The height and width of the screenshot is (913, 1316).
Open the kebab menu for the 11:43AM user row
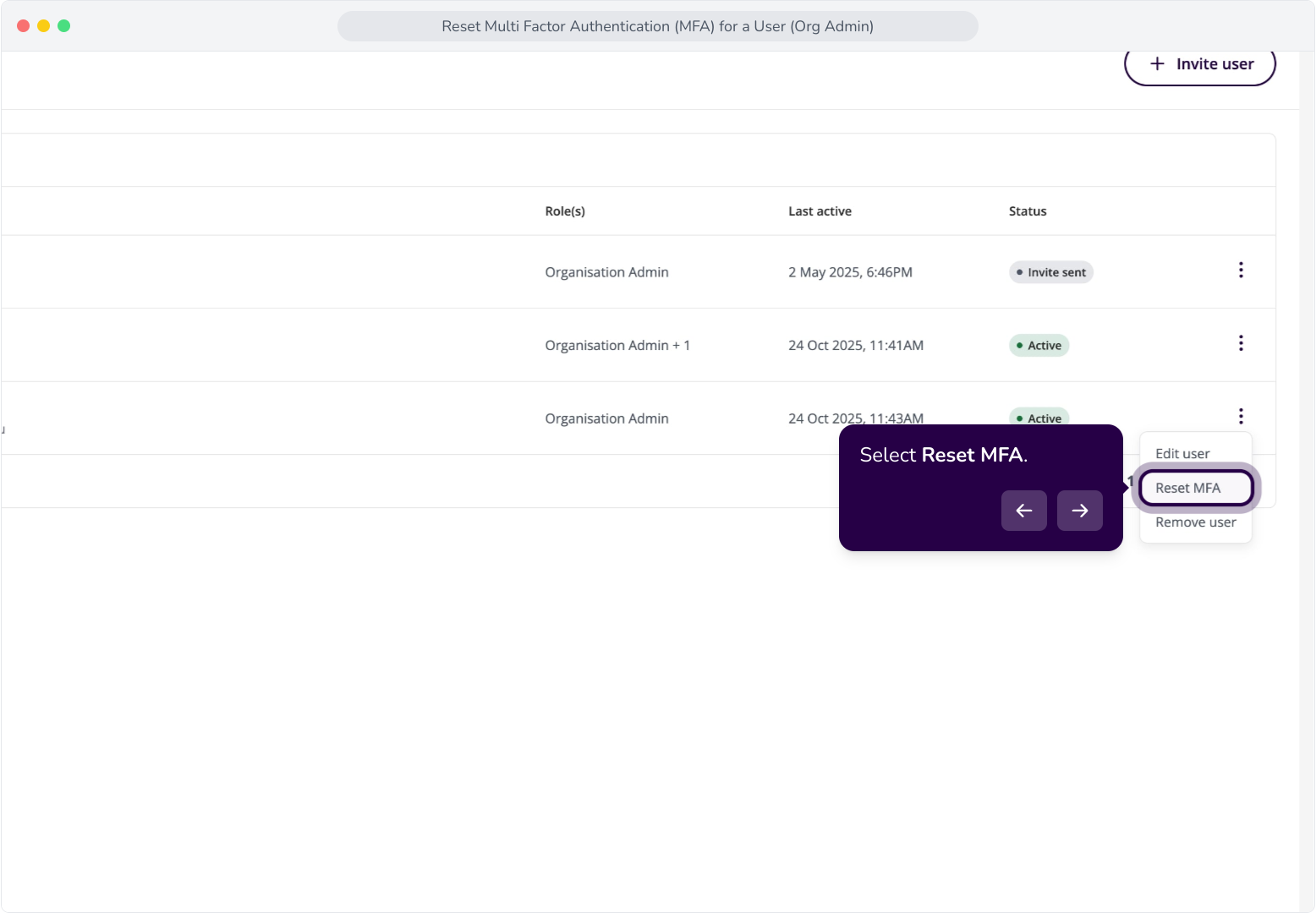[1241, 417]
